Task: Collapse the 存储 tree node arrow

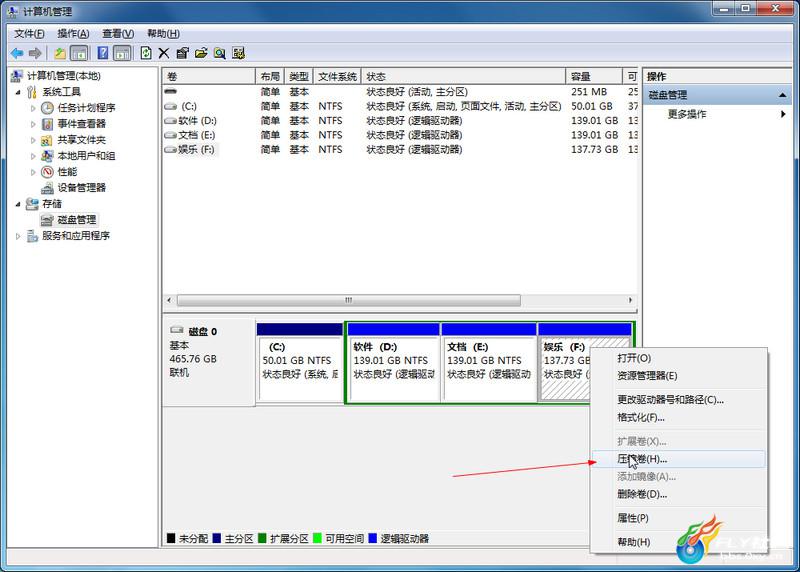Action: point(18,204)
